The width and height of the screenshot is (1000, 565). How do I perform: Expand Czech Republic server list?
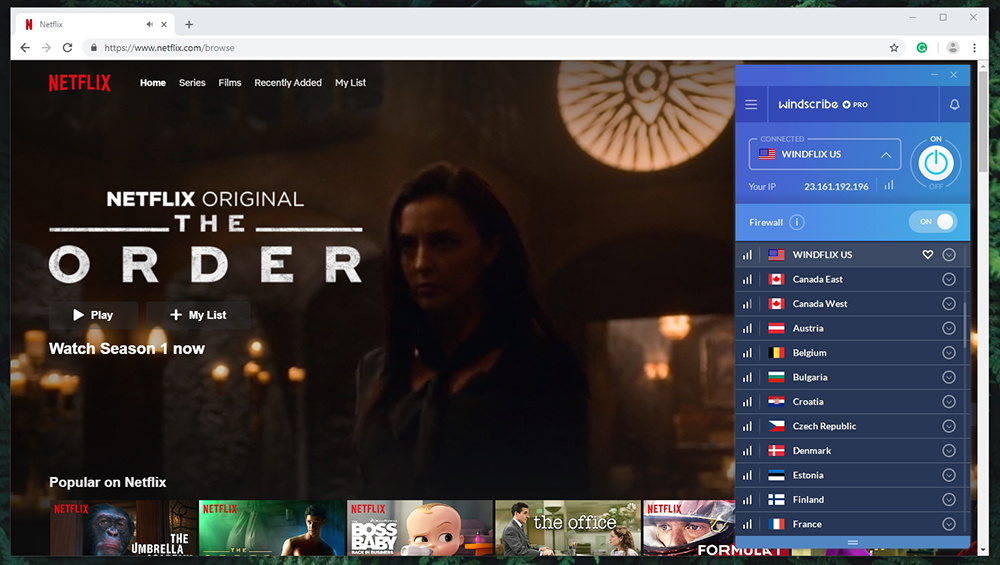point(949,426)
